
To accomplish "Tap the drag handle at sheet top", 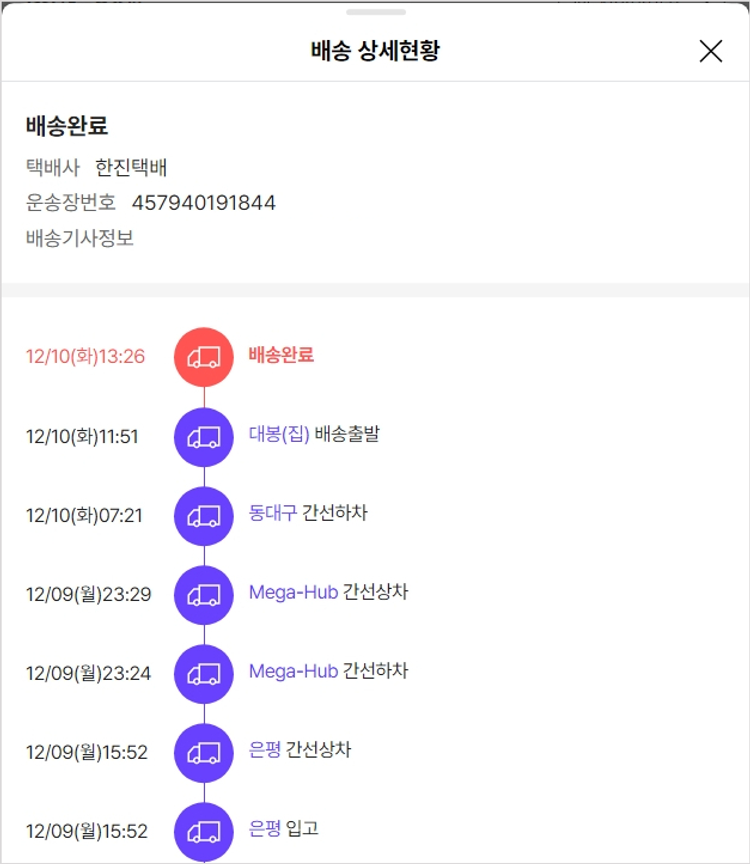I will coord(376,12).
